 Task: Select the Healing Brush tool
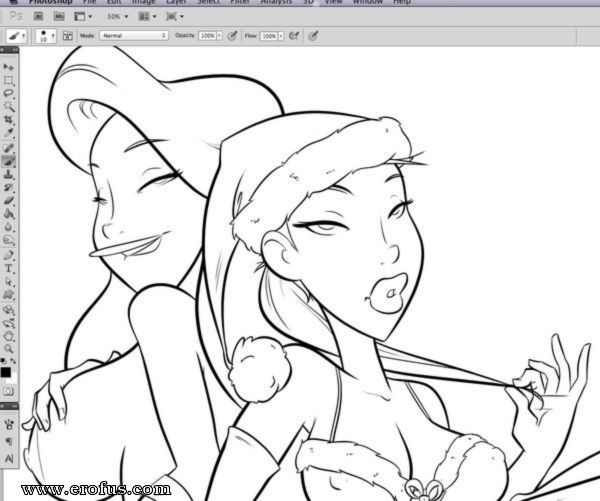click(x=8, y=148)
